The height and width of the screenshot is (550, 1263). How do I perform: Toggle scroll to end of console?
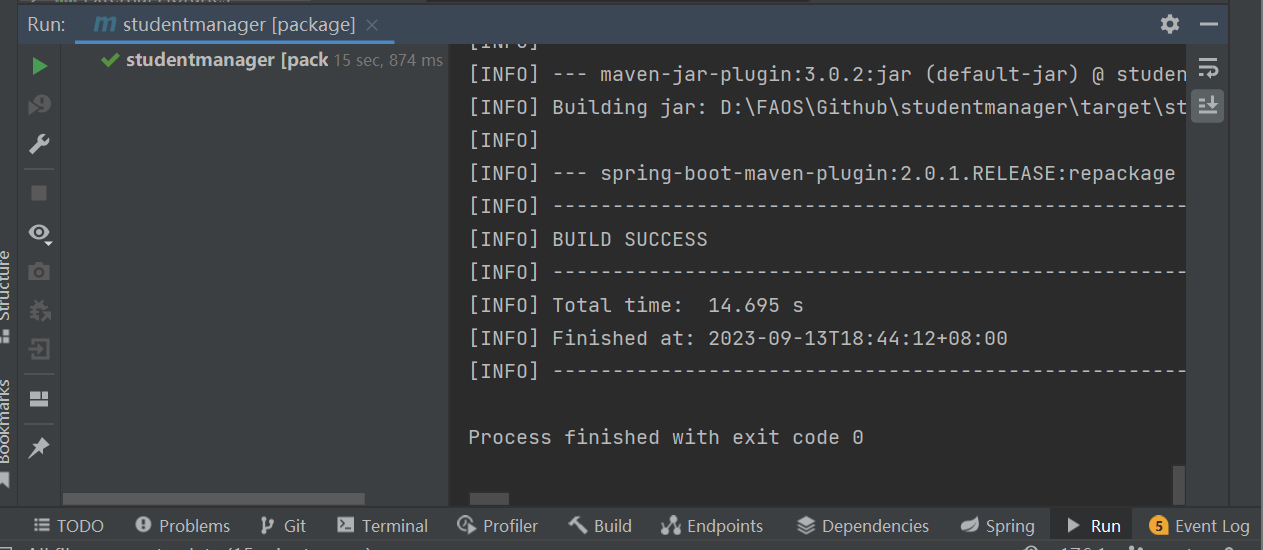(x=1208, y=106)
